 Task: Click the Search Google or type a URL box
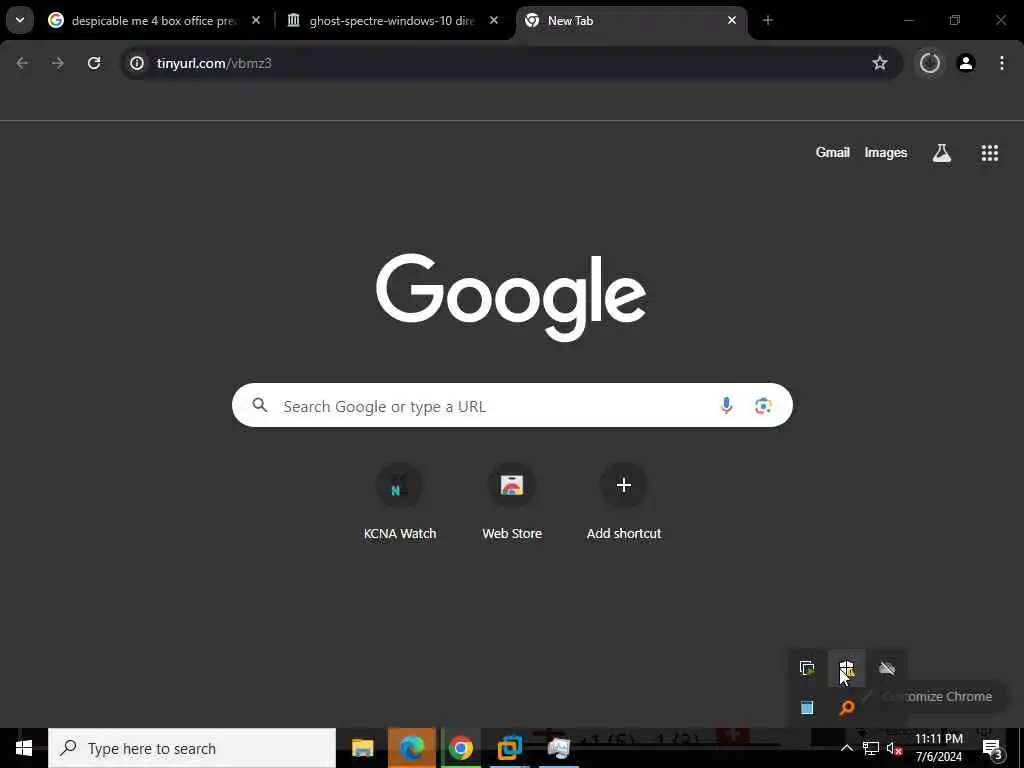[512, 406]
